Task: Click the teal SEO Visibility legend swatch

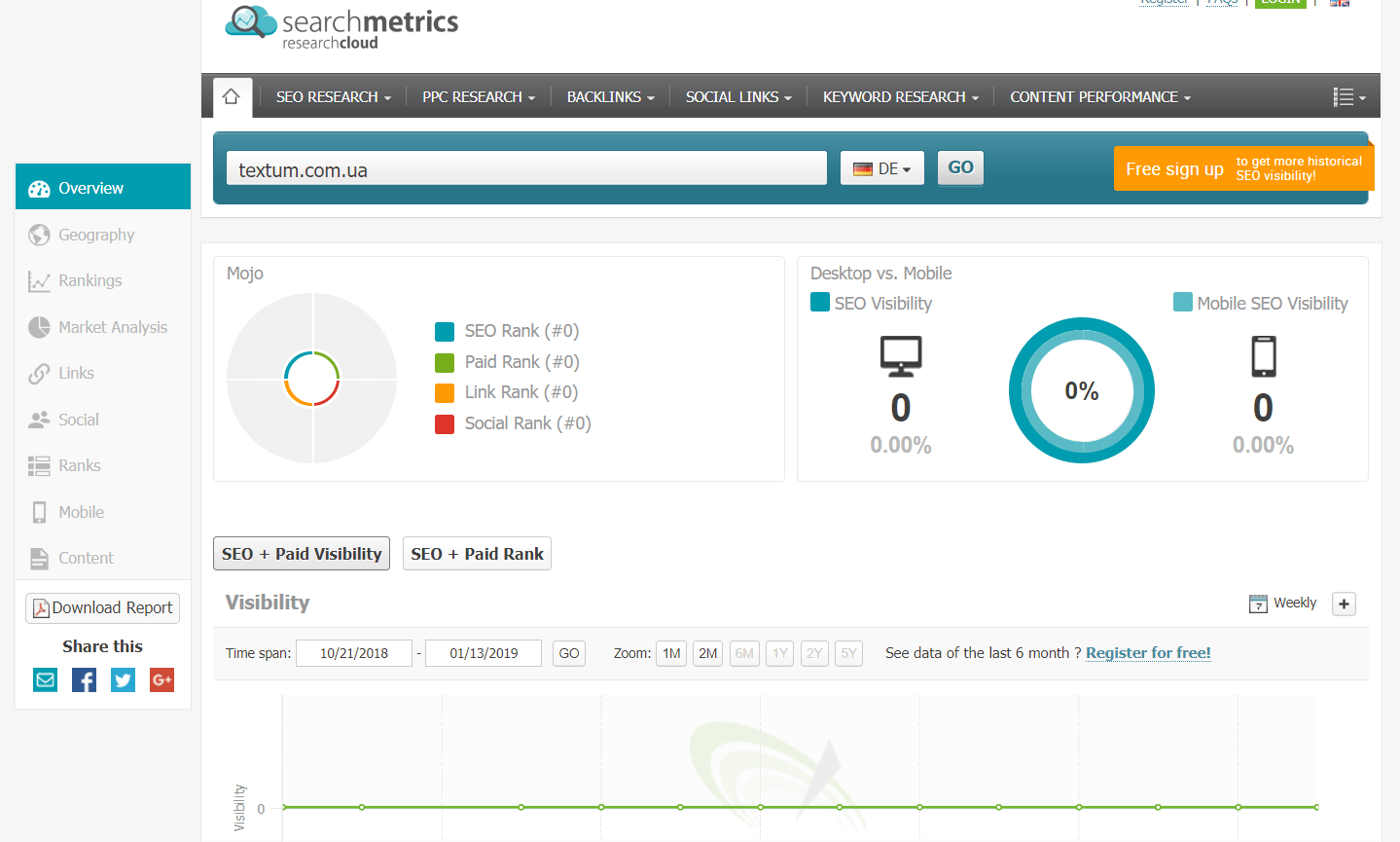Action: tap(820, 302)
